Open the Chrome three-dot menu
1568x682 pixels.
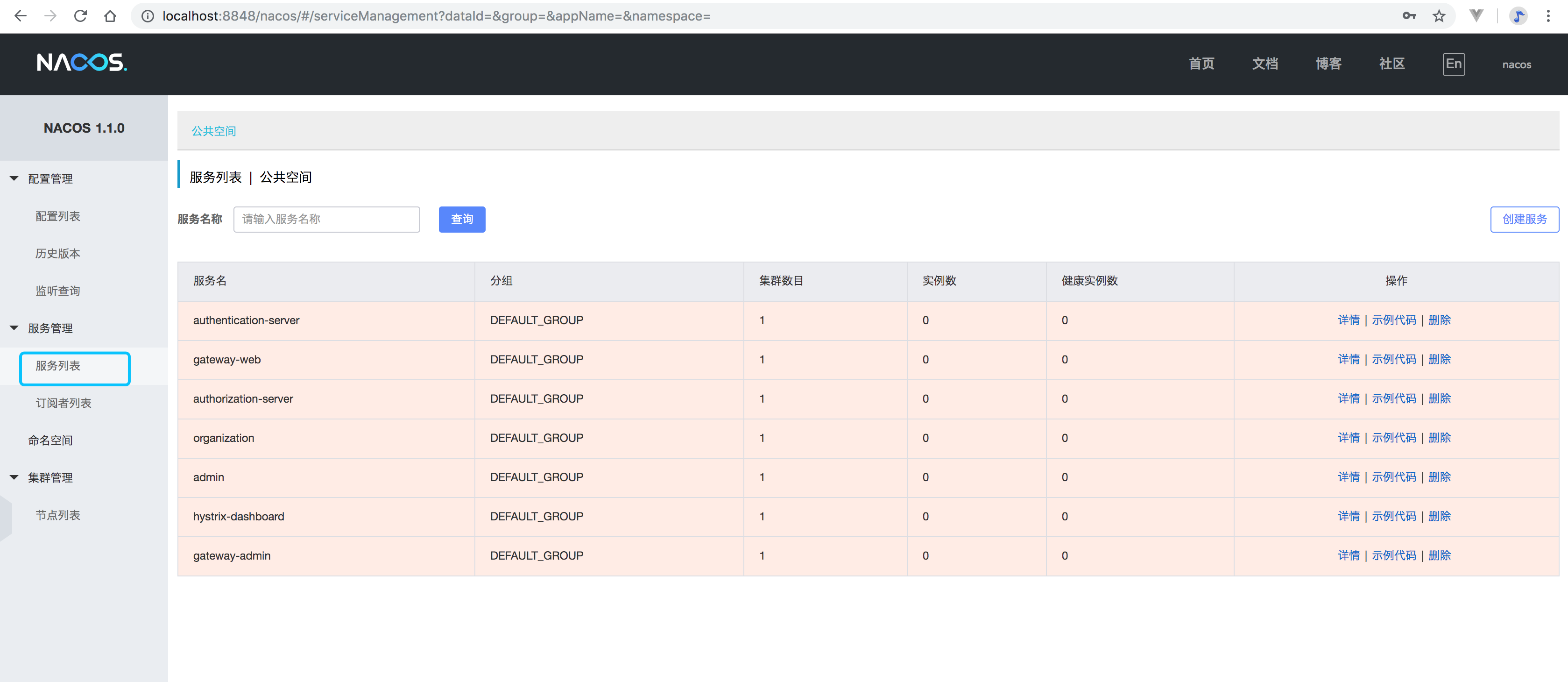(1548, 16)
